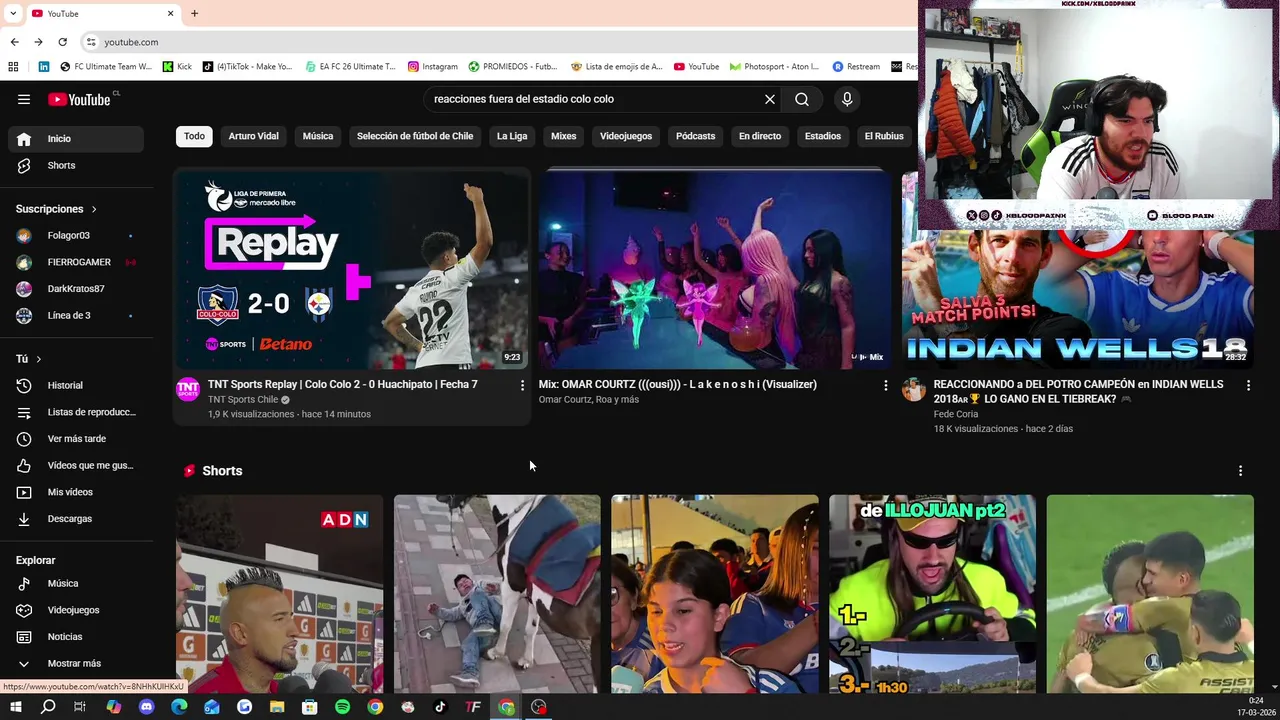Select the Selección de fútbol de Chile chip
This screenshot has width=1280, height=720.
coord(415,136)
